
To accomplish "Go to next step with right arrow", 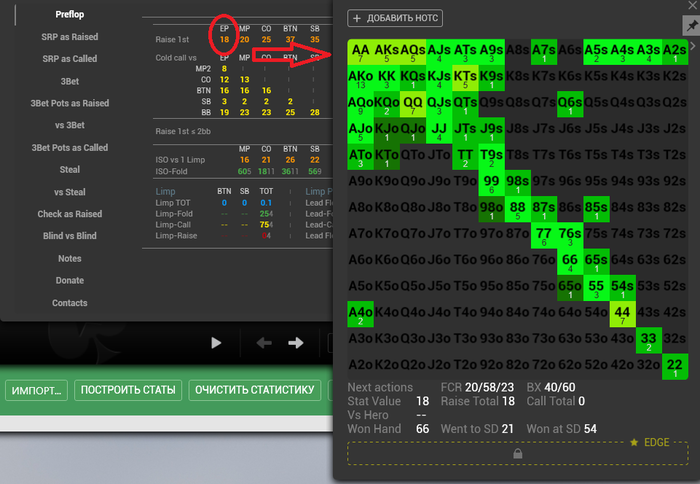I will 296,343.
